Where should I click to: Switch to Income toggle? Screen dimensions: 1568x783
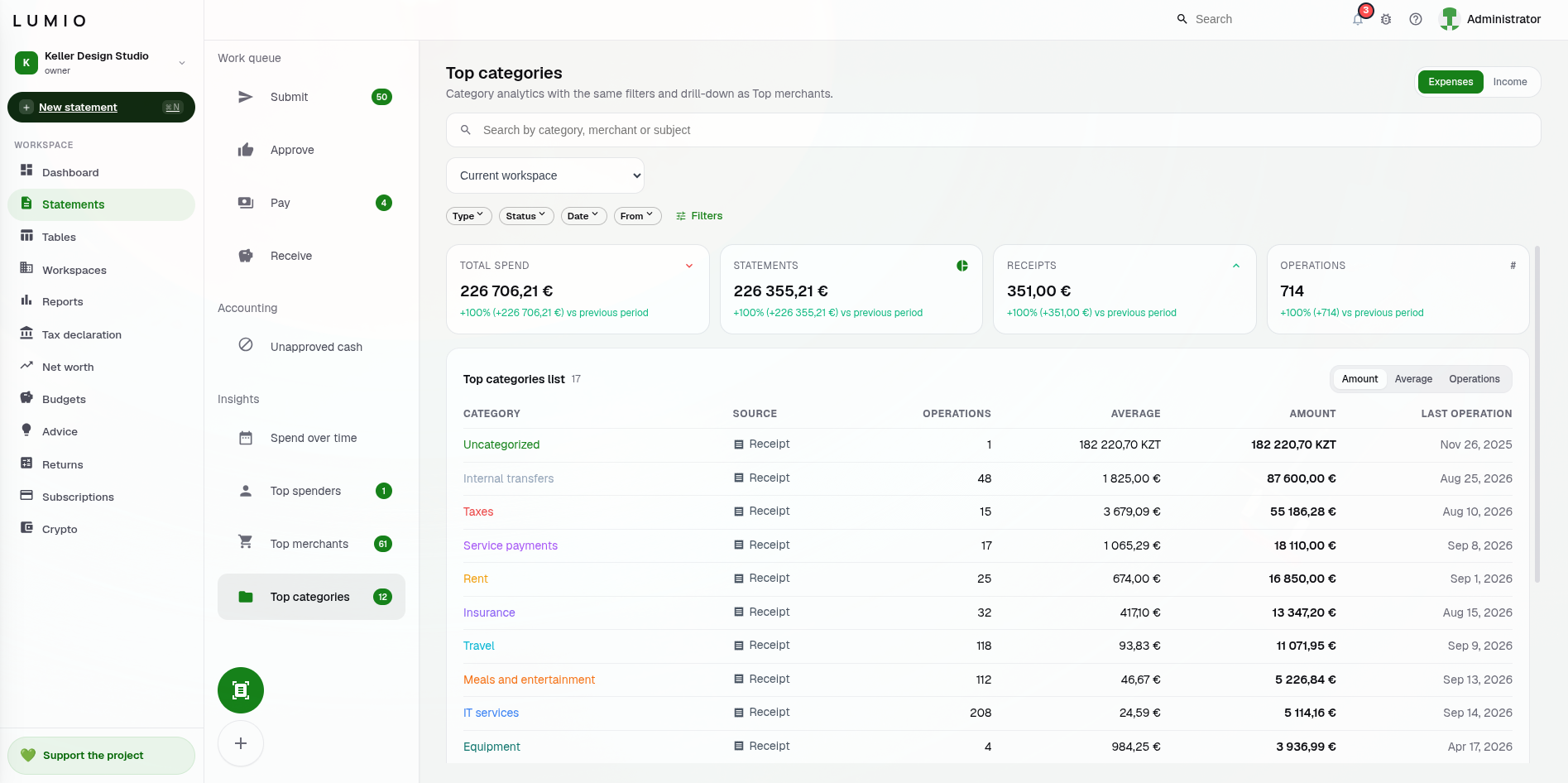click(x=1510, y=82)
